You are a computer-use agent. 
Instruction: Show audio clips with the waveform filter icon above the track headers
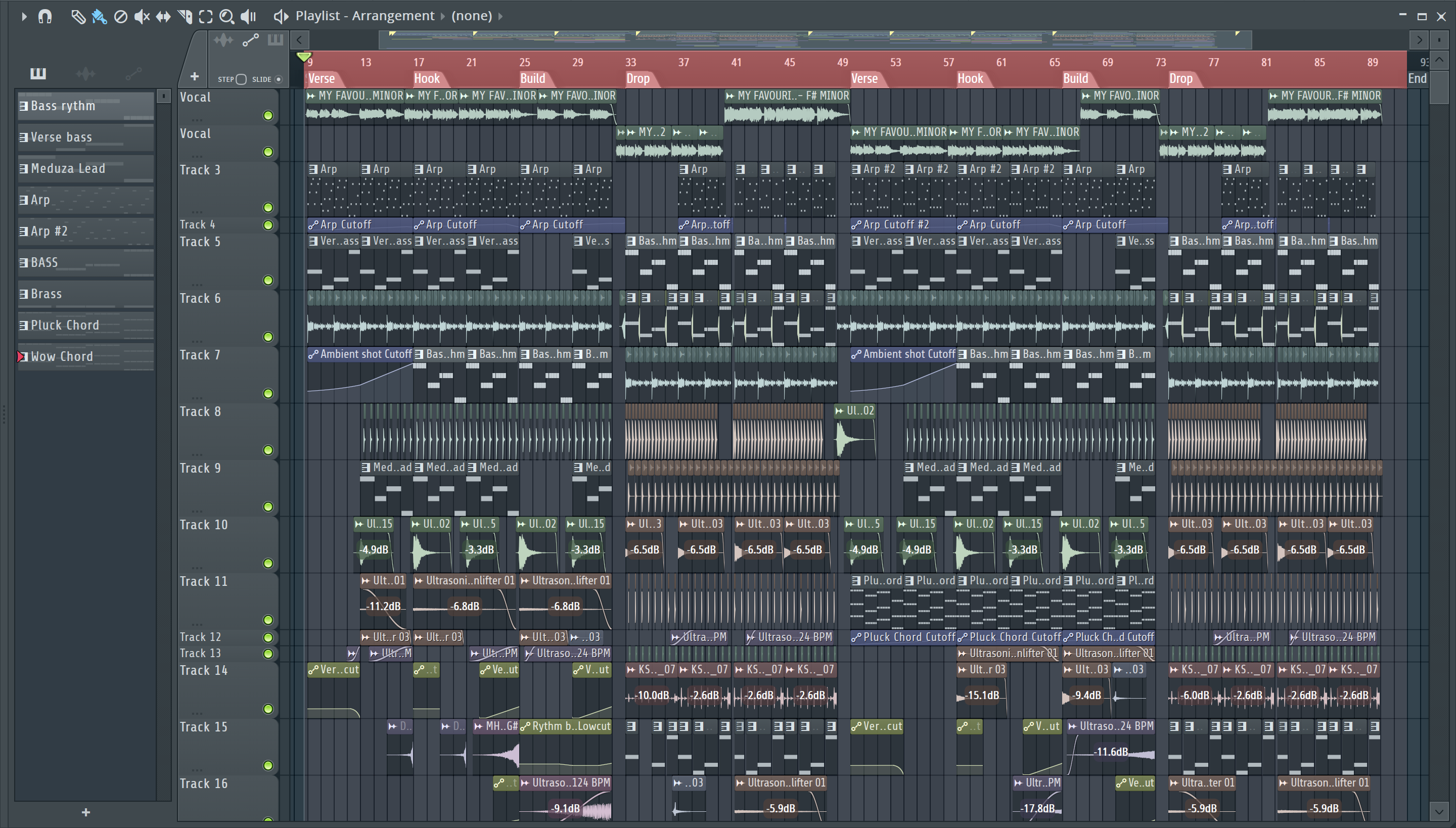(223, 40)
